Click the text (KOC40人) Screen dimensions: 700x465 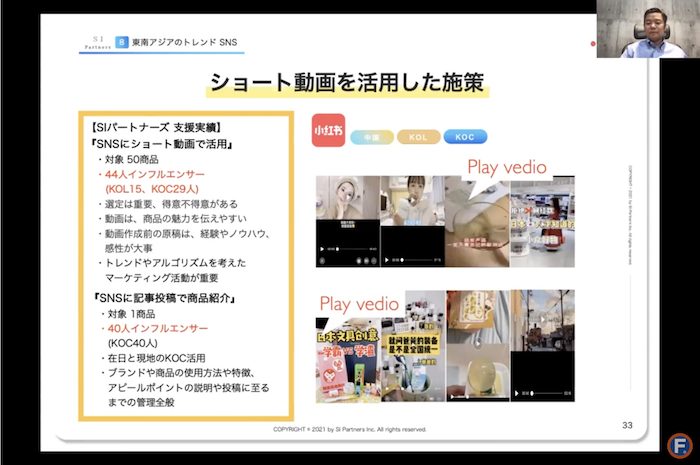coord(133,344)
